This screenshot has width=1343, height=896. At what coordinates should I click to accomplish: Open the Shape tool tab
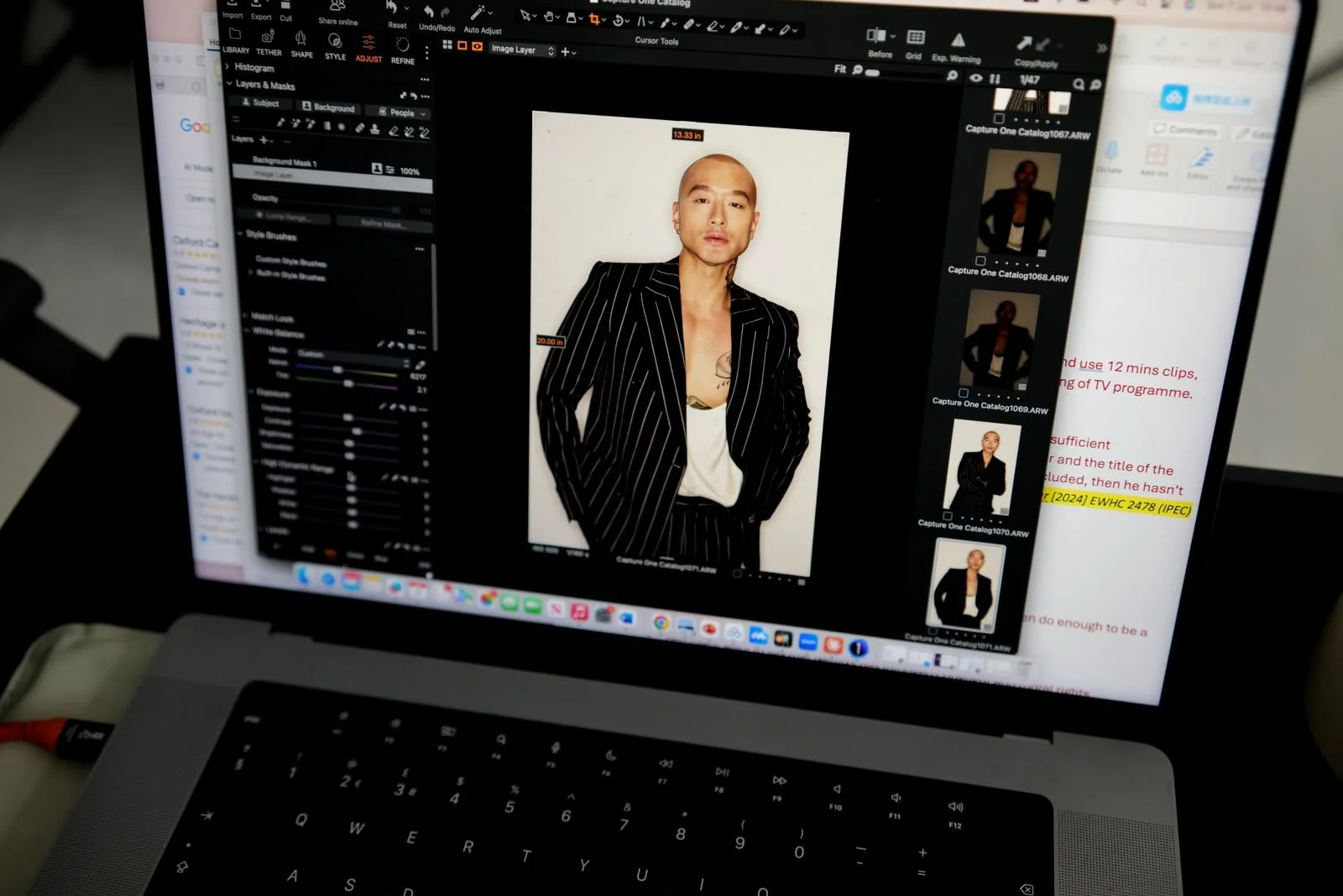tap(301, 44)
